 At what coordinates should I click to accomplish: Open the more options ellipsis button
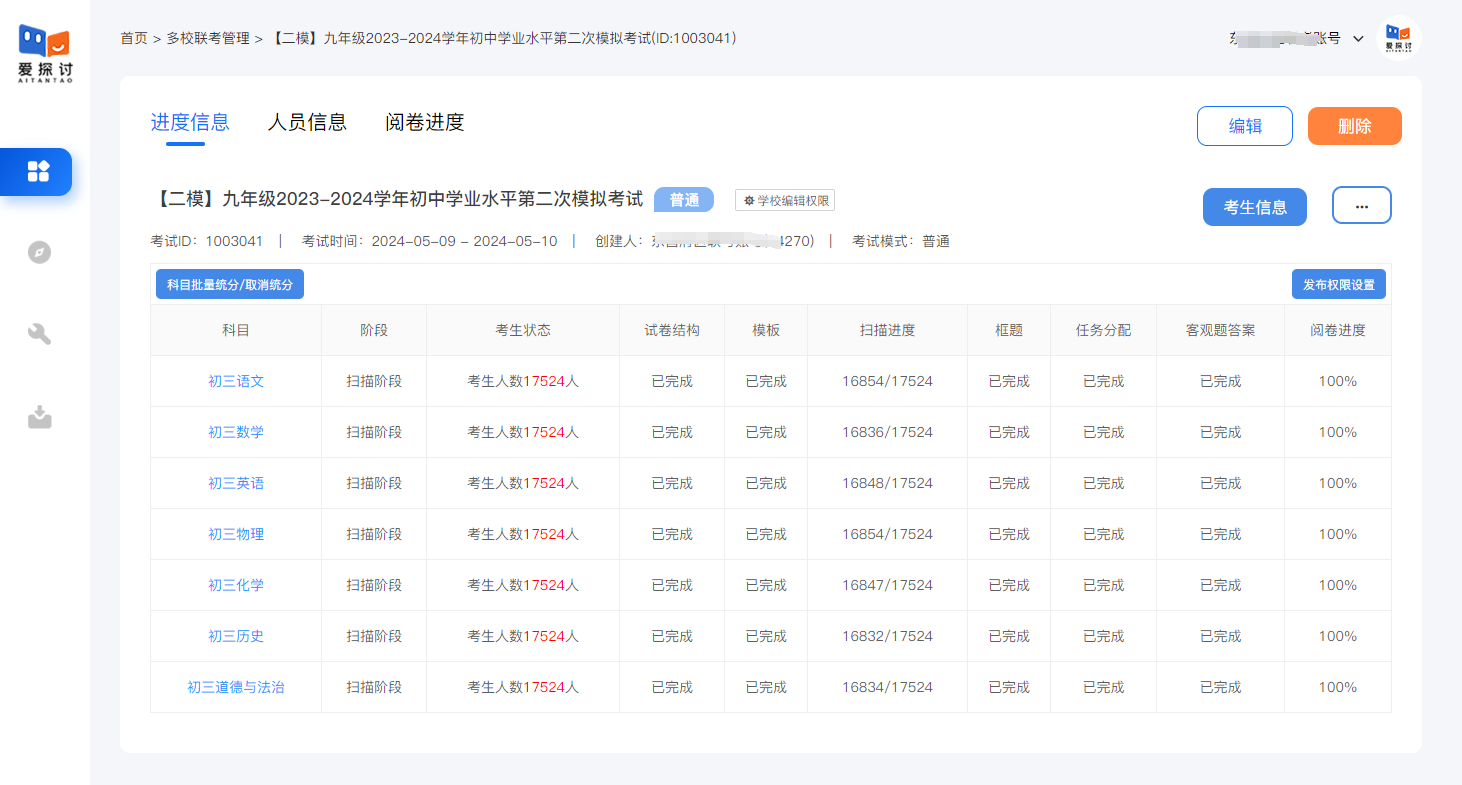click(1361, 205)
